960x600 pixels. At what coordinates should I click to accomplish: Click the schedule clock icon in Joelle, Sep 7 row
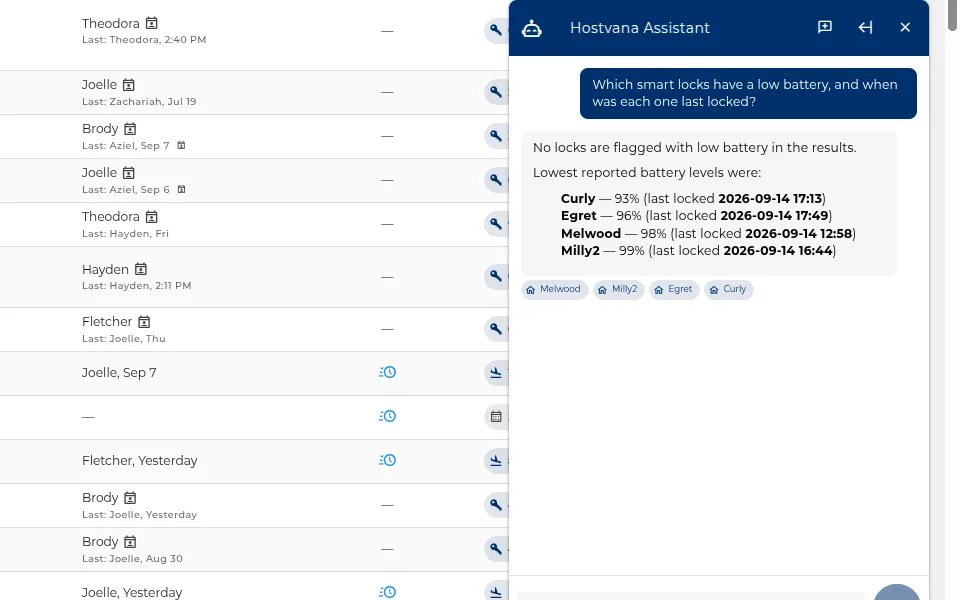pyautogui.click(x=388, y=372)
